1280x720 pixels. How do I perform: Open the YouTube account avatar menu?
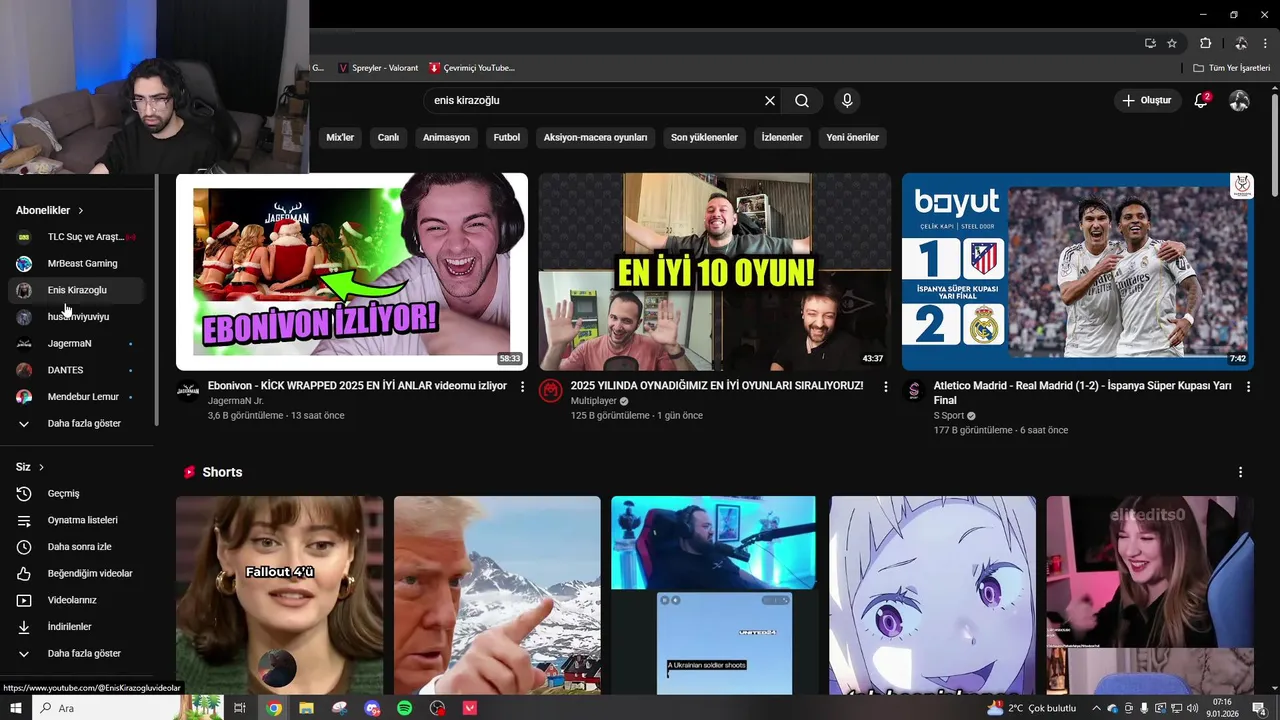pyautogui.click(x=1239, y=100)
